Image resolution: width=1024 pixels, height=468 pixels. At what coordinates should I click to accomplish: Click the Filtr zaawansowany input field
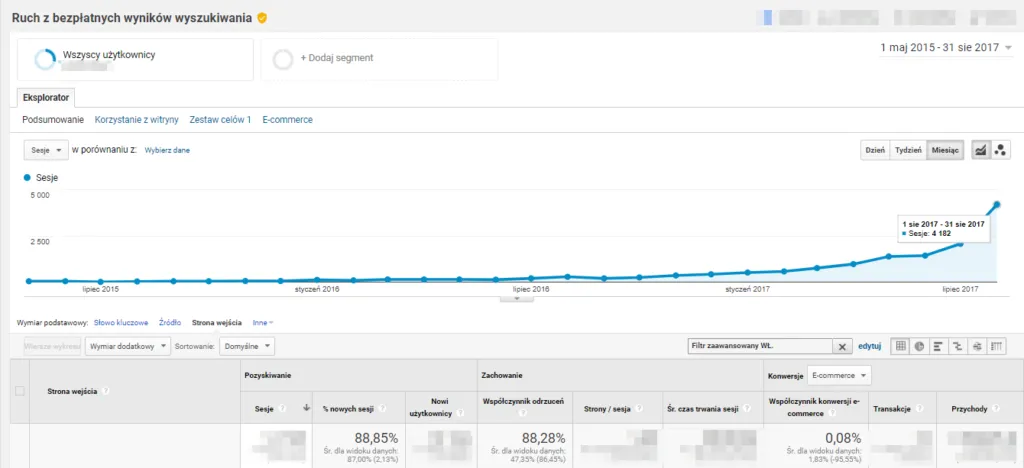tap(759, 346)
